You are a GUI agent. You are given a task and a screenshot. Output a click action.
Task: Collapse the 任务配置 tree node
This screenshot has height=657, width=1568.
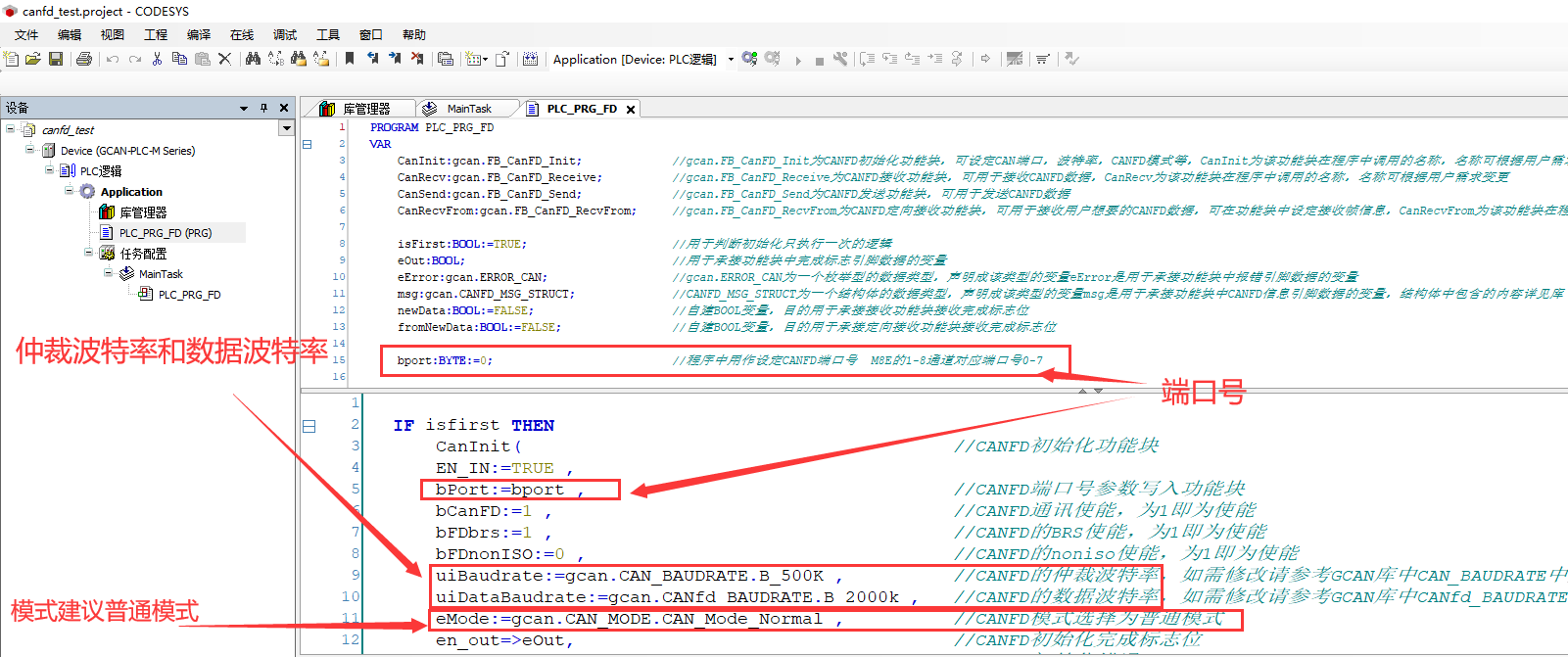point(89,253)
